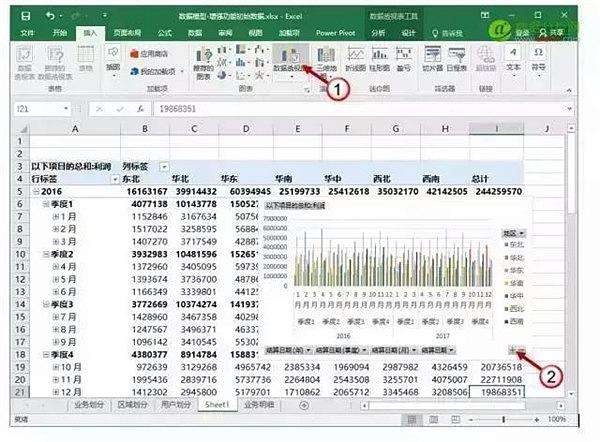Click chart expand/collapse field buttons at bottom-right
Screen dimensions: 600x442
[x=517, y=349]
